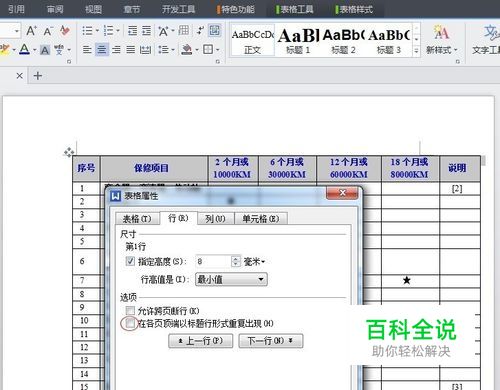Click the increase indent icon
Viewport: 500px width, 390px height.
tap(146, 31)
